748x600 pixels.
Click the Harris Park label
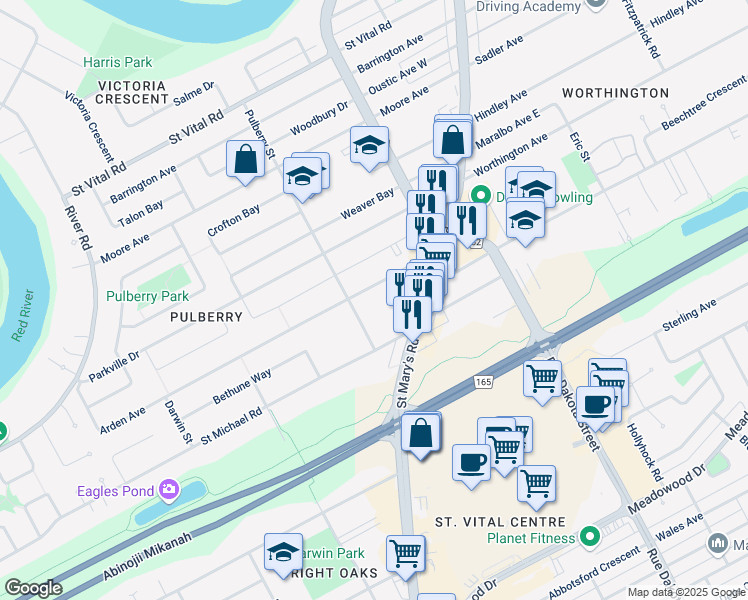118,62
